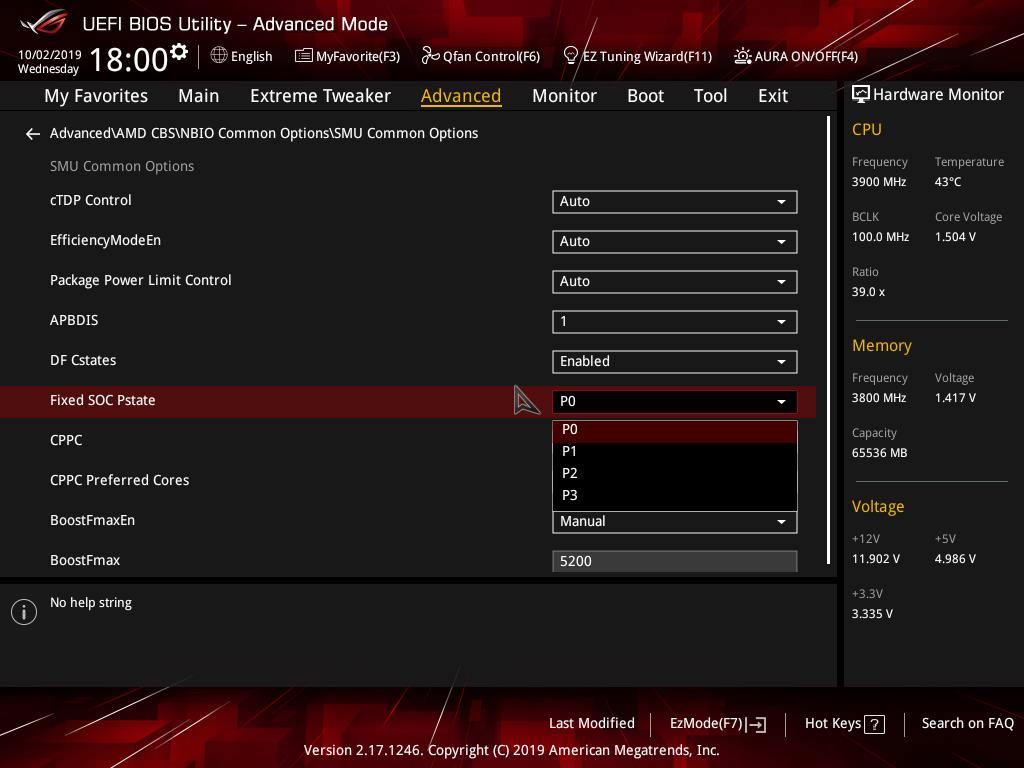Switch to the My Favorites tab
Viewport: 1024px width, 768px height.
(96, 96)
